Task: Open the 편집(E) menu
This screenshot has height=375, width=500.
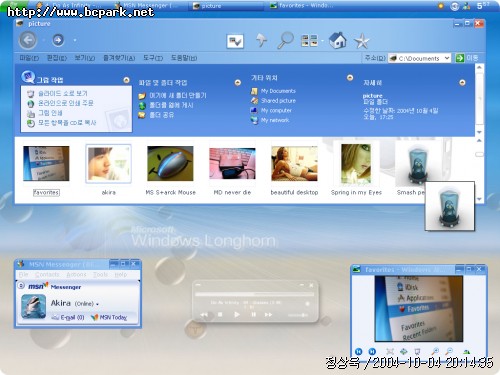Action: [57, 58]
